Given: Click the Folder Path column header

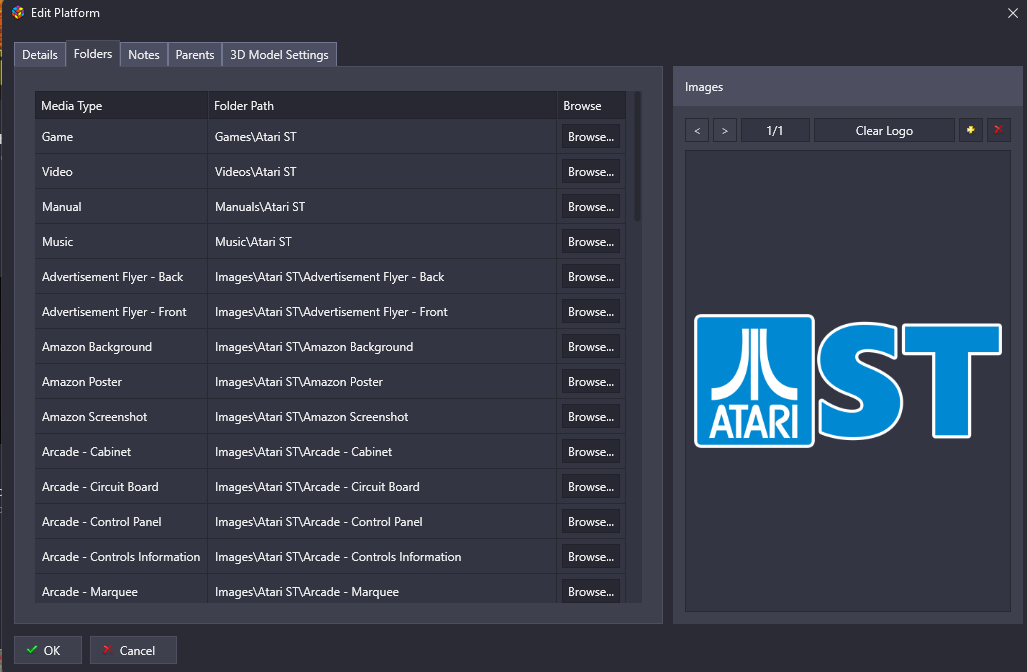Looking at the screenshot, I should pos(383,105).
